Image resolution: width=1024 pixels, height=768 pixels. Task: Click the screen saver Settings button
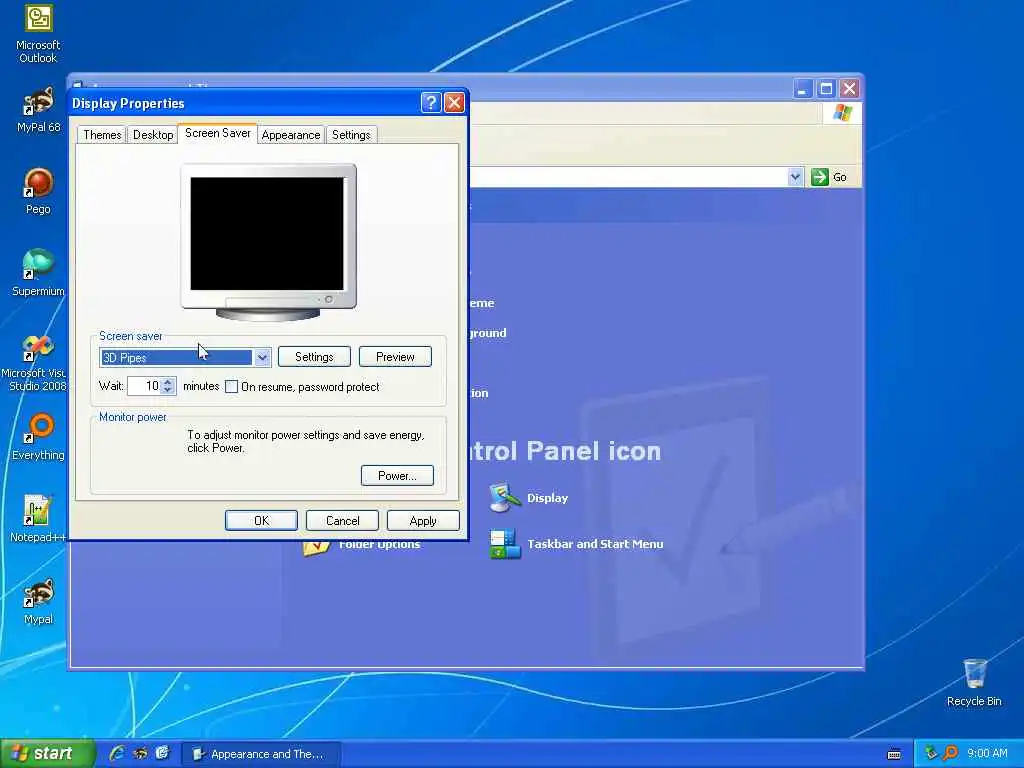314,357
